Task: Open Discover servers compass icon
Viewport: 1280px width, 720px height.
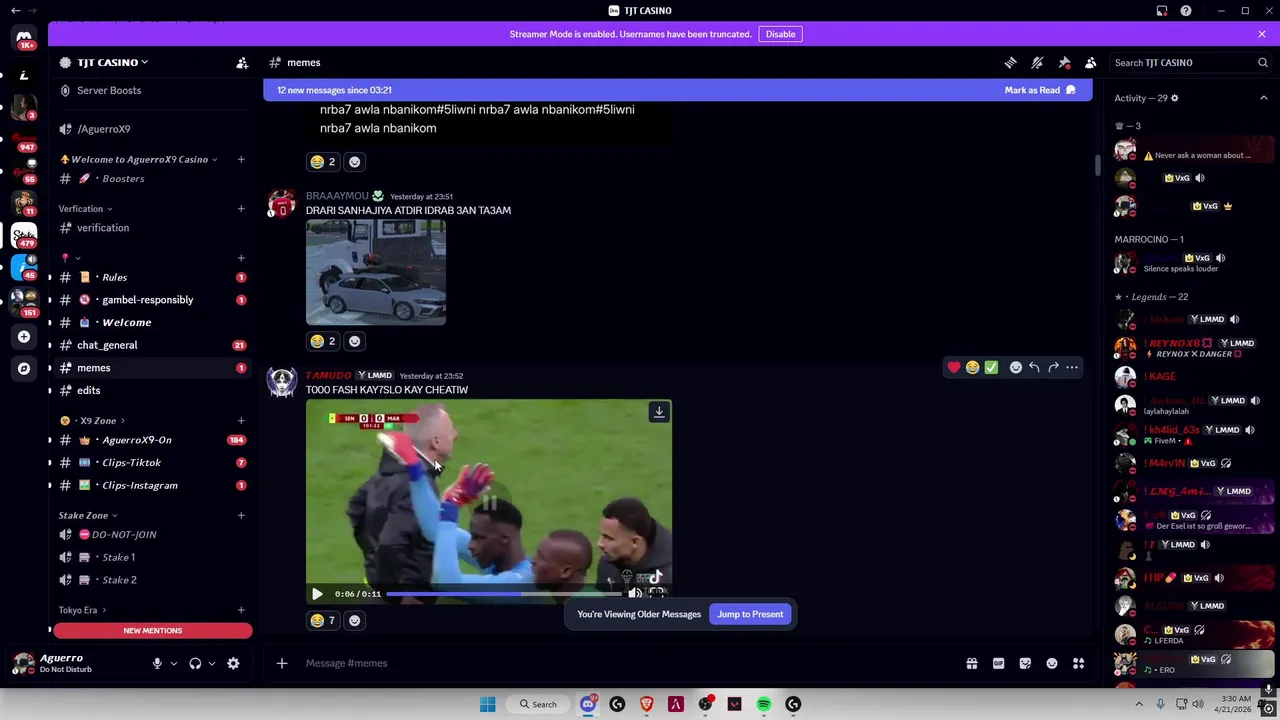Action: click(x=24, y=368)
